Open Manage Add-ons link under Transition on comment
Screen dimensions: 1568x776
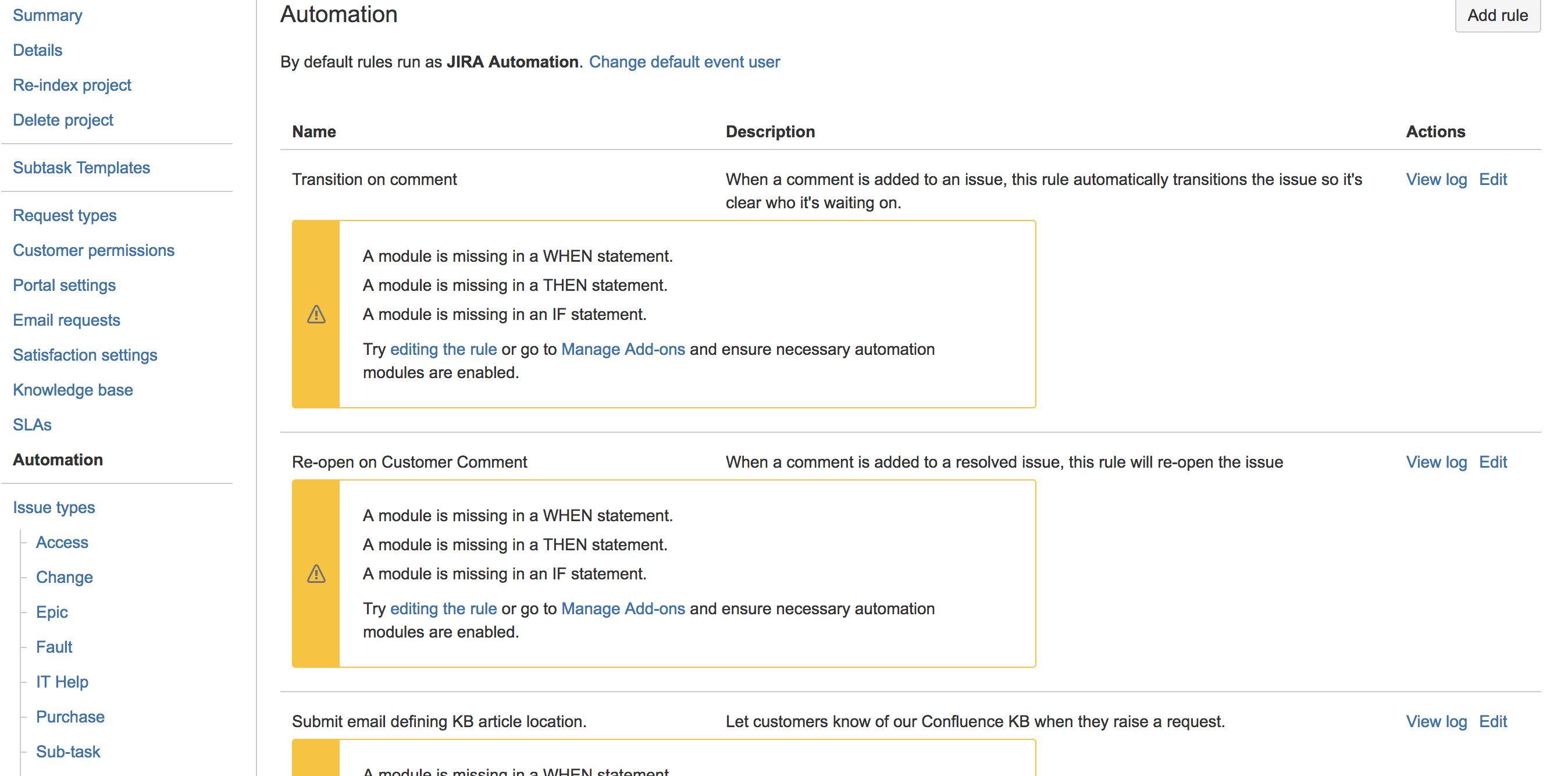[x=623, y=350]
